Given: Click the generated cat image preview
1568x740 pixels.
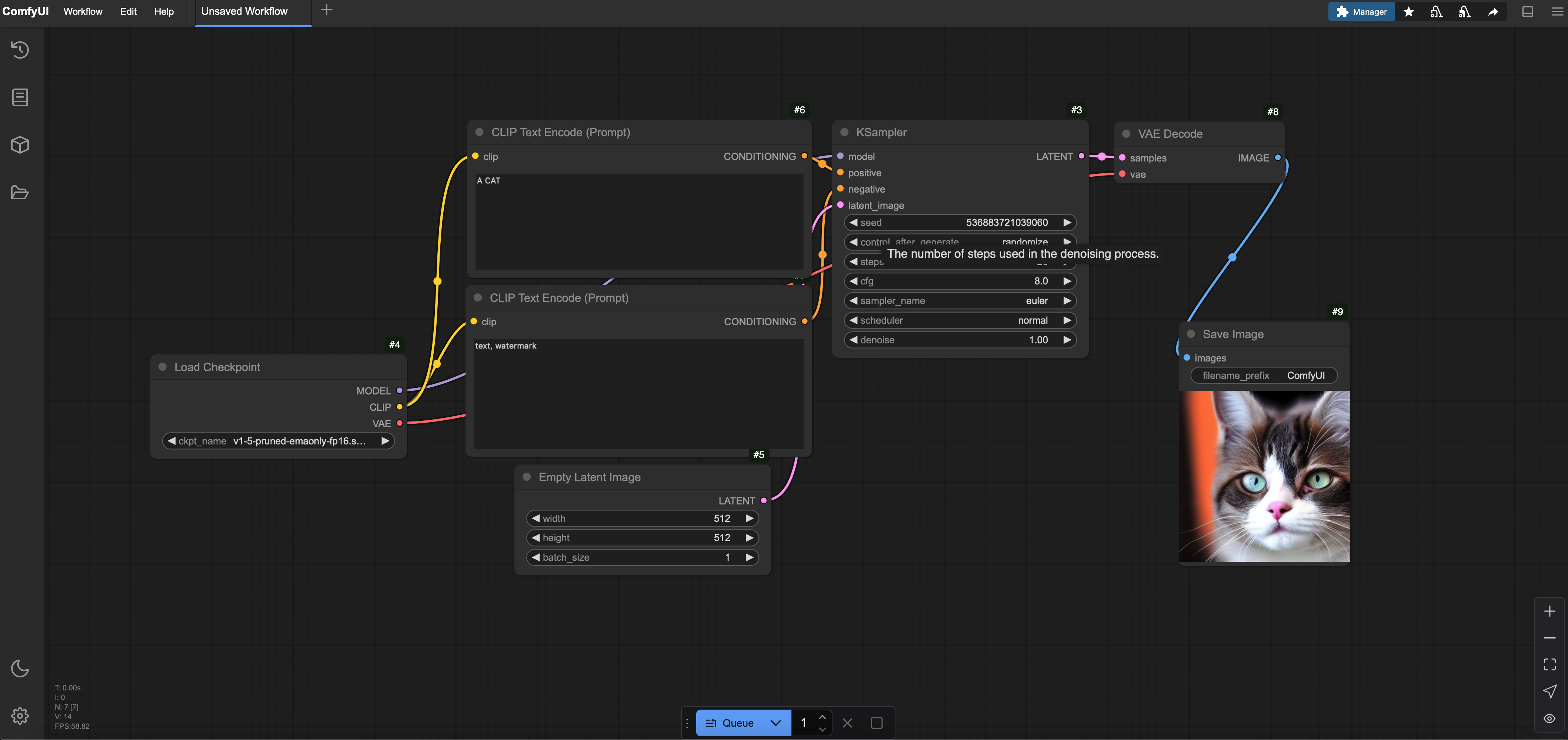Looking at the screenshot, I should [1264, 476].
